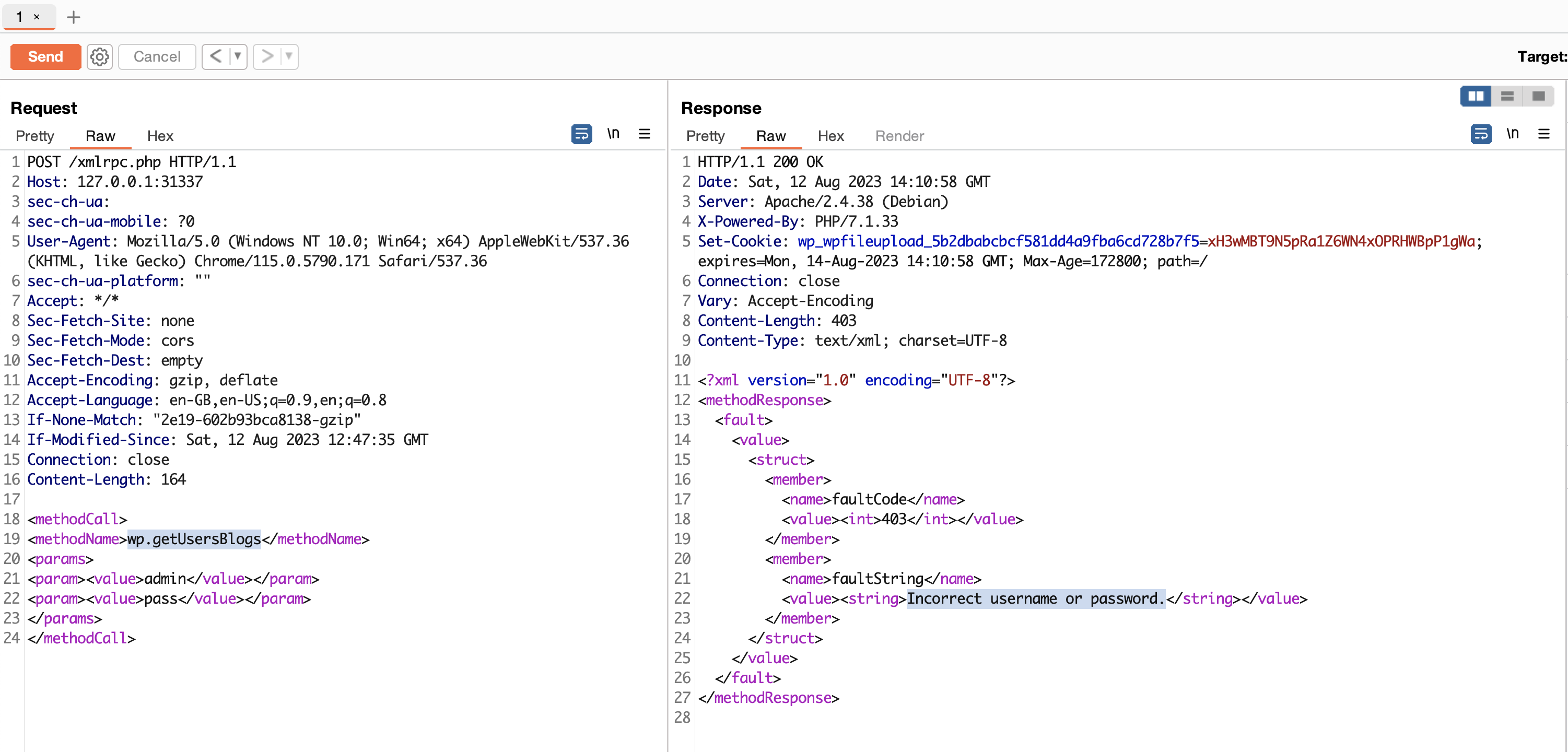Go back to previous request arrow
The height and width of the screenshot is (752, 1568).
coord(216,56)
